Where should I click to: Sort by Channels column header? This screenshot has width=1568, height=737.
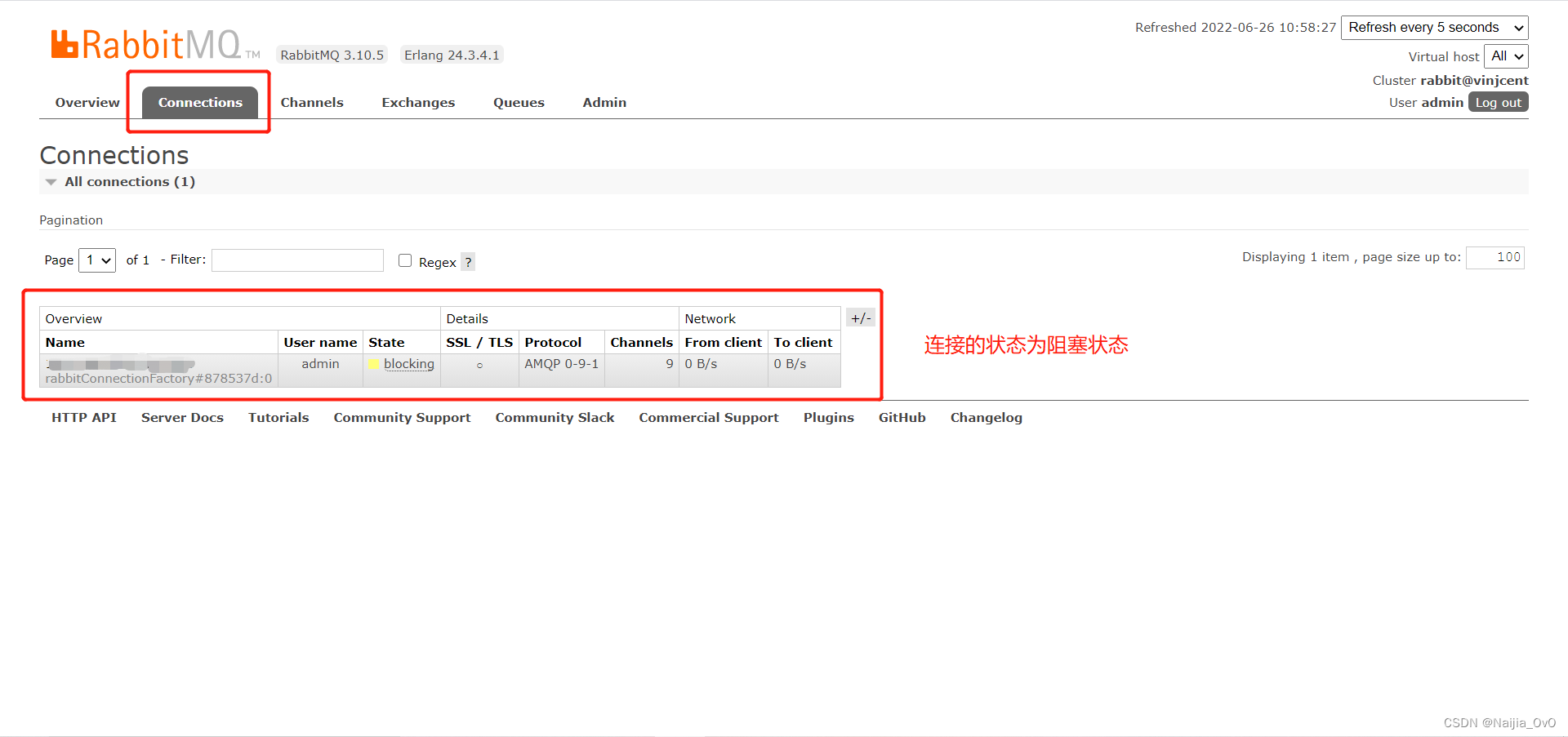(x=641, y=343)
